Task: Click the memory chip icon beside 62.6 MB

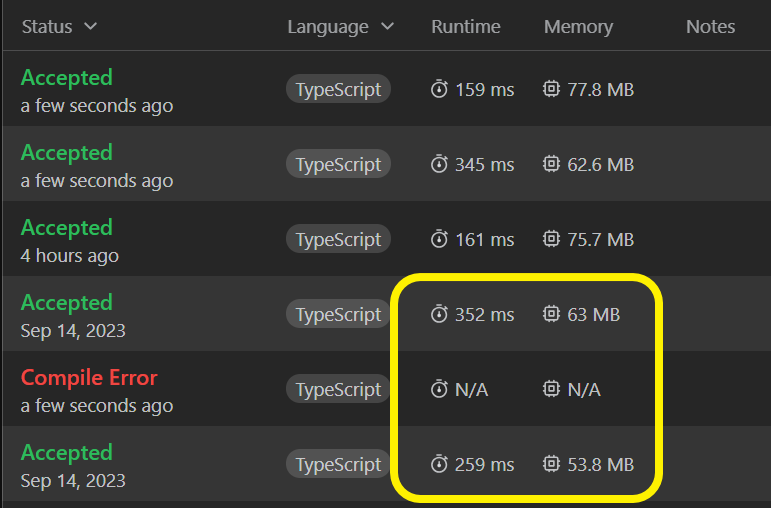Action: point(551,164)
